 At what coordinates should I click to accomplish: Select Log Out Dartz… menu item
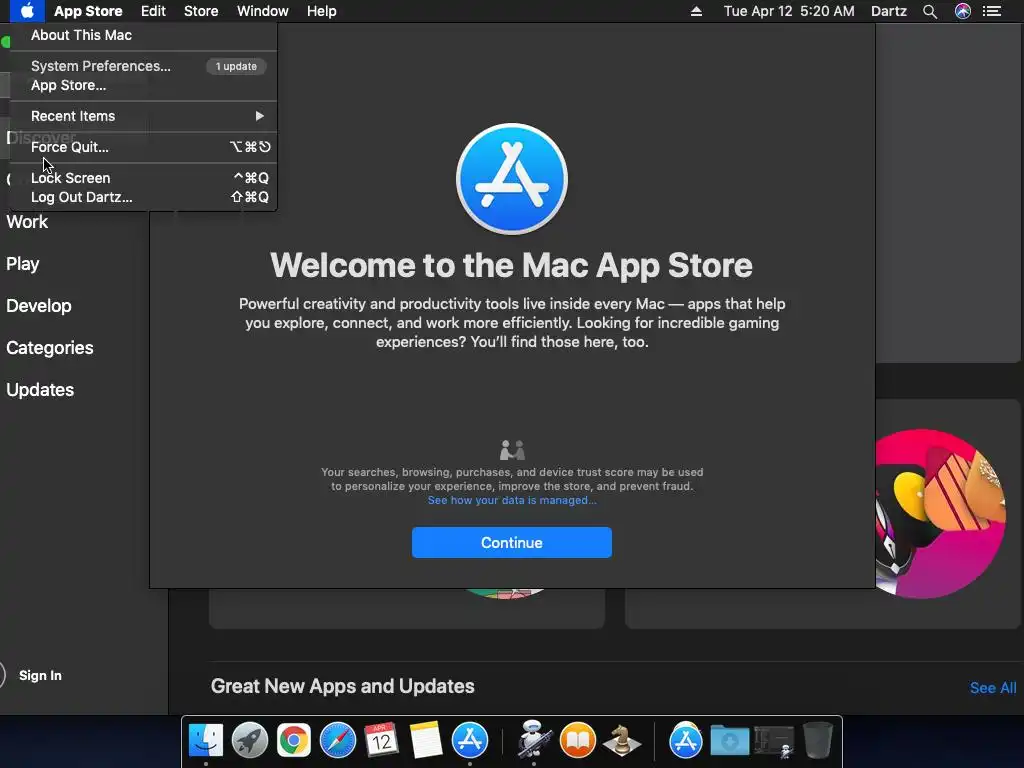144,197
